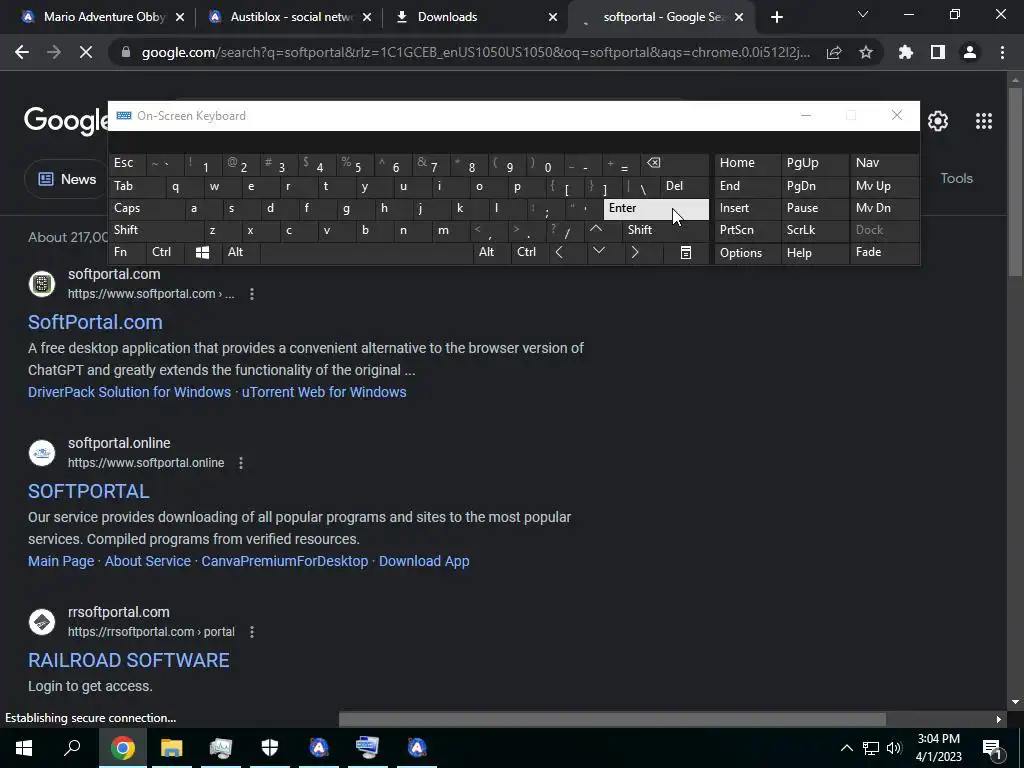Viewport: 1024px width, 768px height.
Task: Toggle Caps key on the On-Screen Keyboard
Action: 147,209
